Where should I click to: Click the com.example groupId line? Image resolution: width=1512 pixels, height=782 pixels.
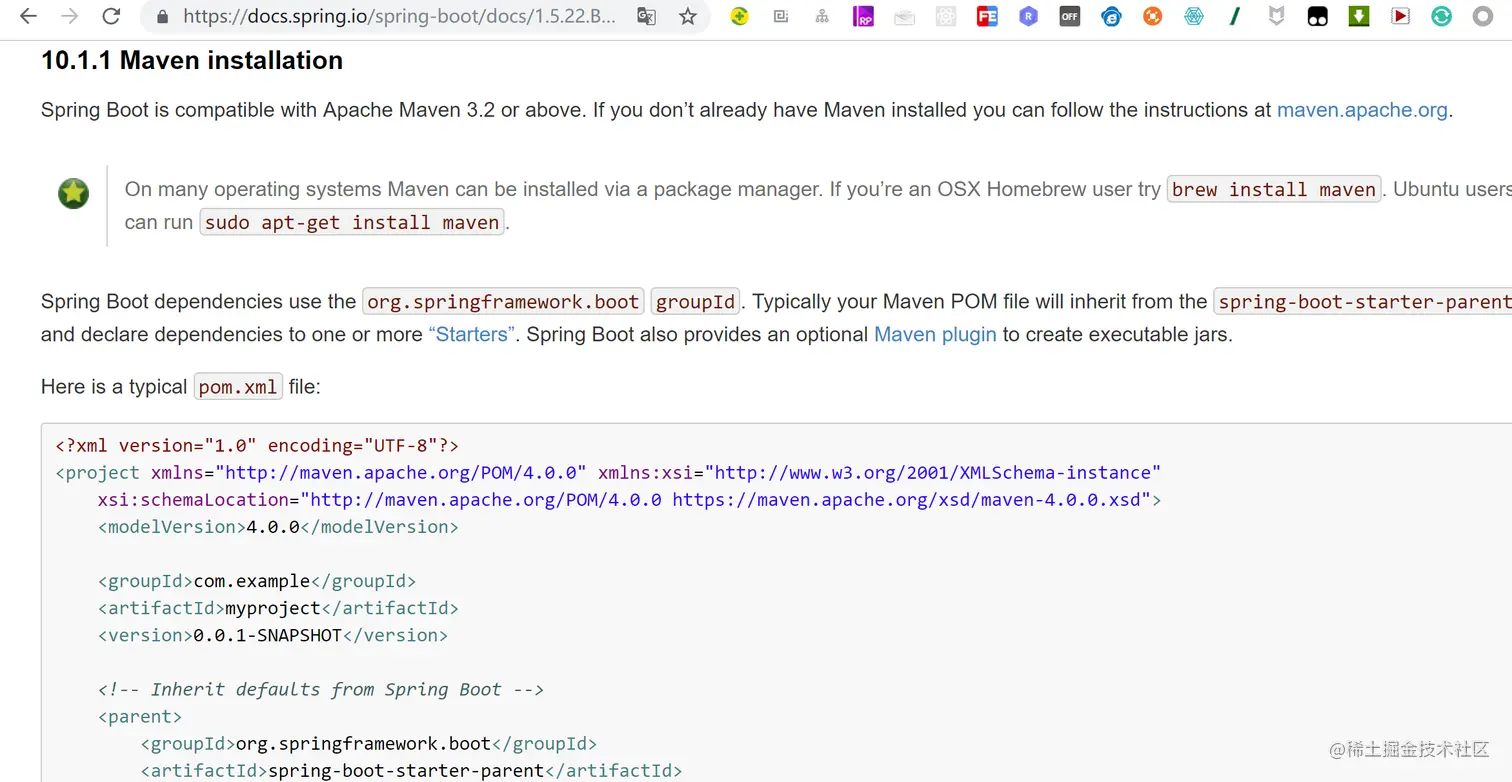257,581
